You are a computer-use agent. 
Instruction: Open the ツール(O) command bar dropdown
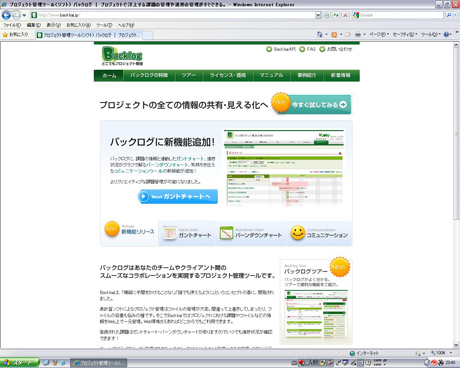click(431, 34)
